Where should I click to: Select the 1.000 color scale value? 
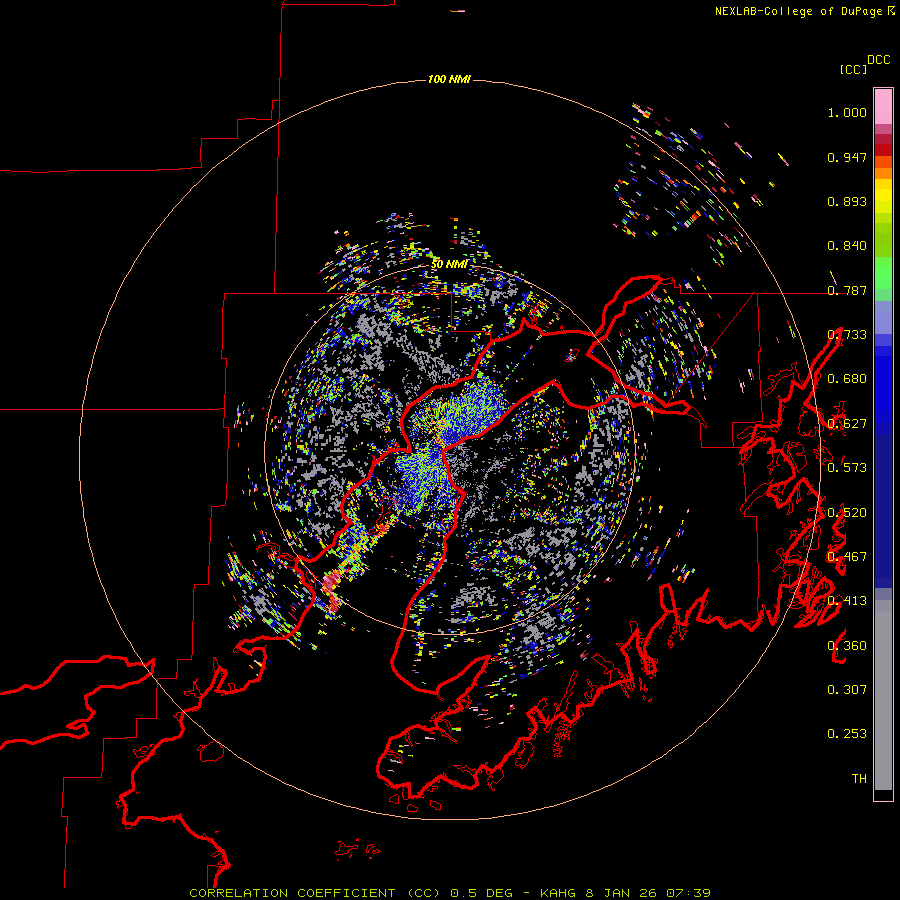(x=847, y=112)
